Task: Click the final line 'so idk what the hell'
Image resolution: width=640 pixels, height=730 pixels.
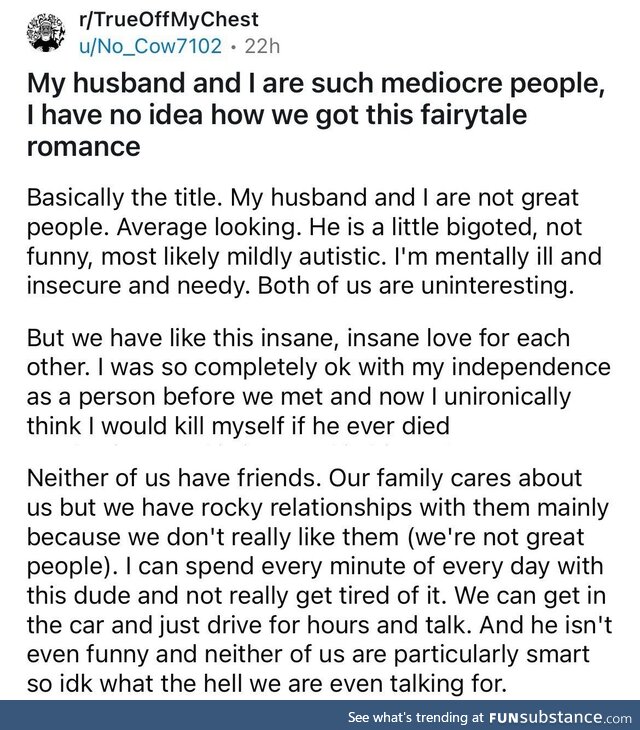Action: (267, 683)
